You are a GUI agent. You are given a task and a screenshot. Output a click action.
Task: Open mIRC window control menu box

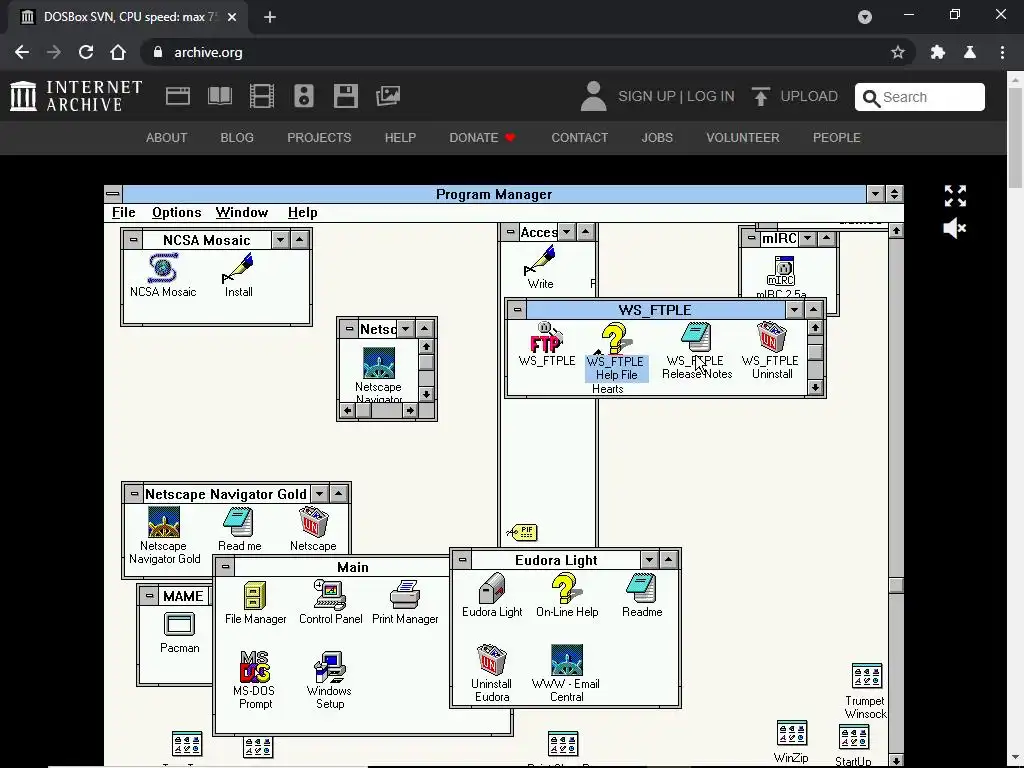coord(752,238)
